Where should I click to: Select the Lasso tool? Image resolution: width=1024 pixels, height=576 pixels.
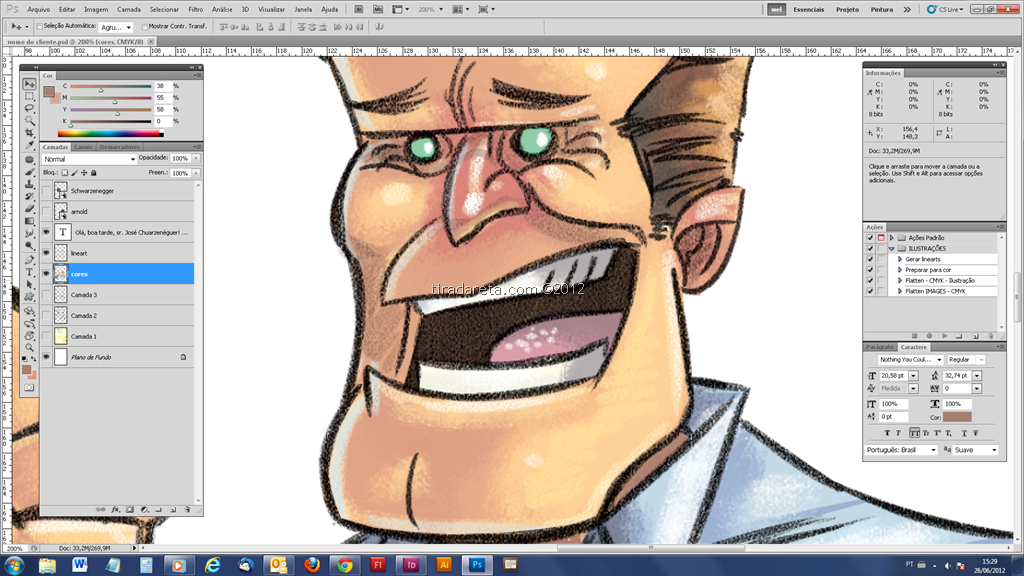pyautogui.click(x=29, y=108)
